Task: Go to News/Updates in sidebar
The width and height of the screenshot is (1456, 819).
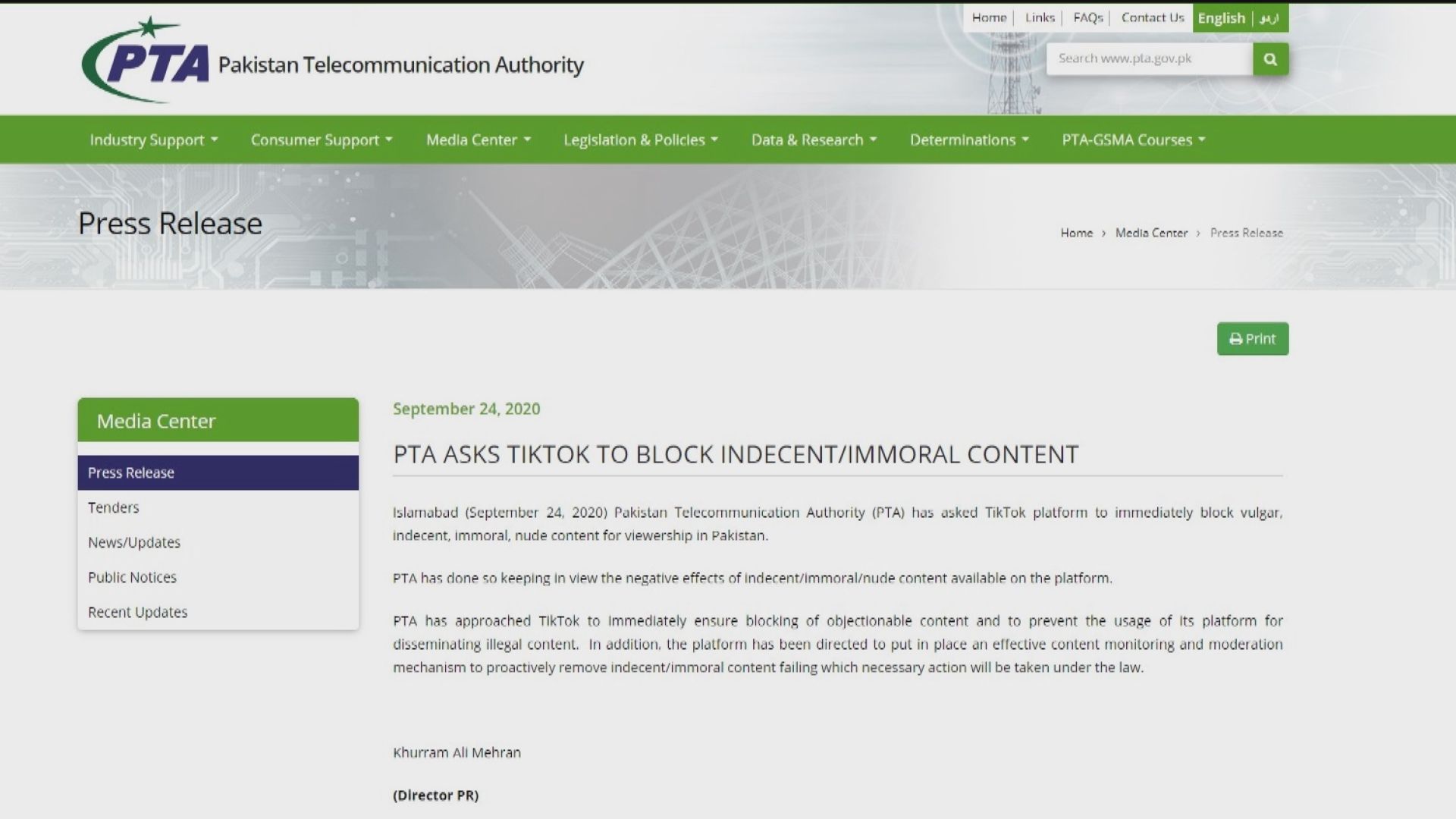Action: pos(134,542)
